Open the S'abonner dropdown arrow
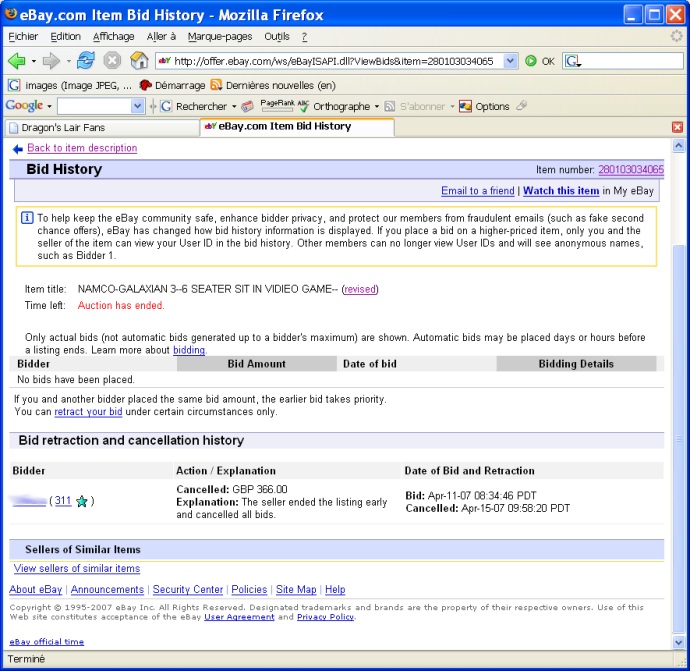The width and height of the screenshot is (690, 671). 452,106
